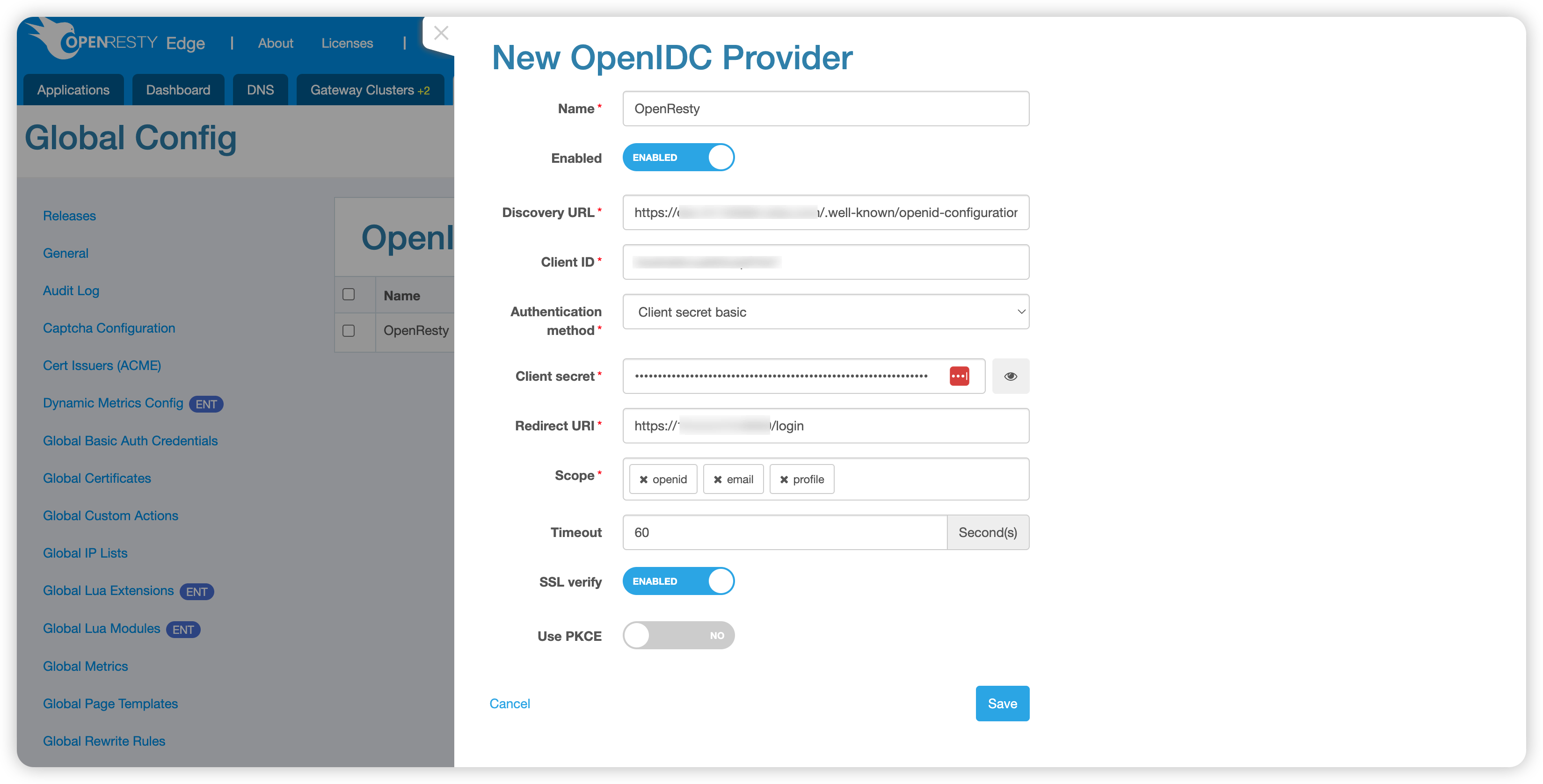Click the Save button
This screenshot has height=784, width=1543.
point(1002,704)
